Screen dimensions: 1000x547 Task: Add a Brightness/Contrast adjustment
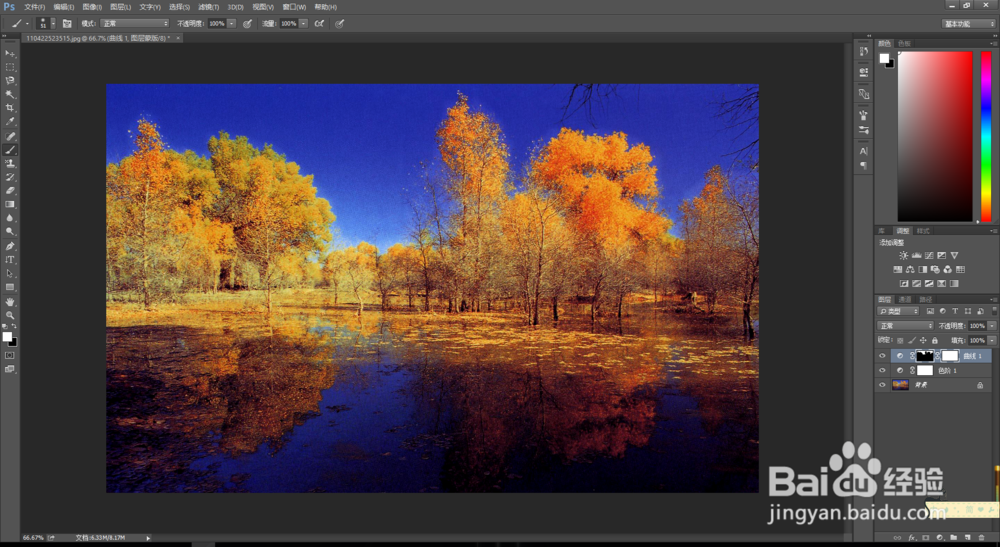click(x=903, y=256)
